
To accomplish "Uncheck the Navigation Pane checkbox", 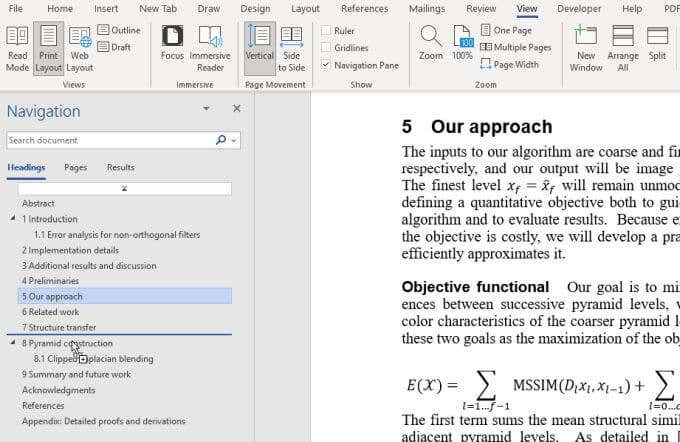I will [326, 65].
